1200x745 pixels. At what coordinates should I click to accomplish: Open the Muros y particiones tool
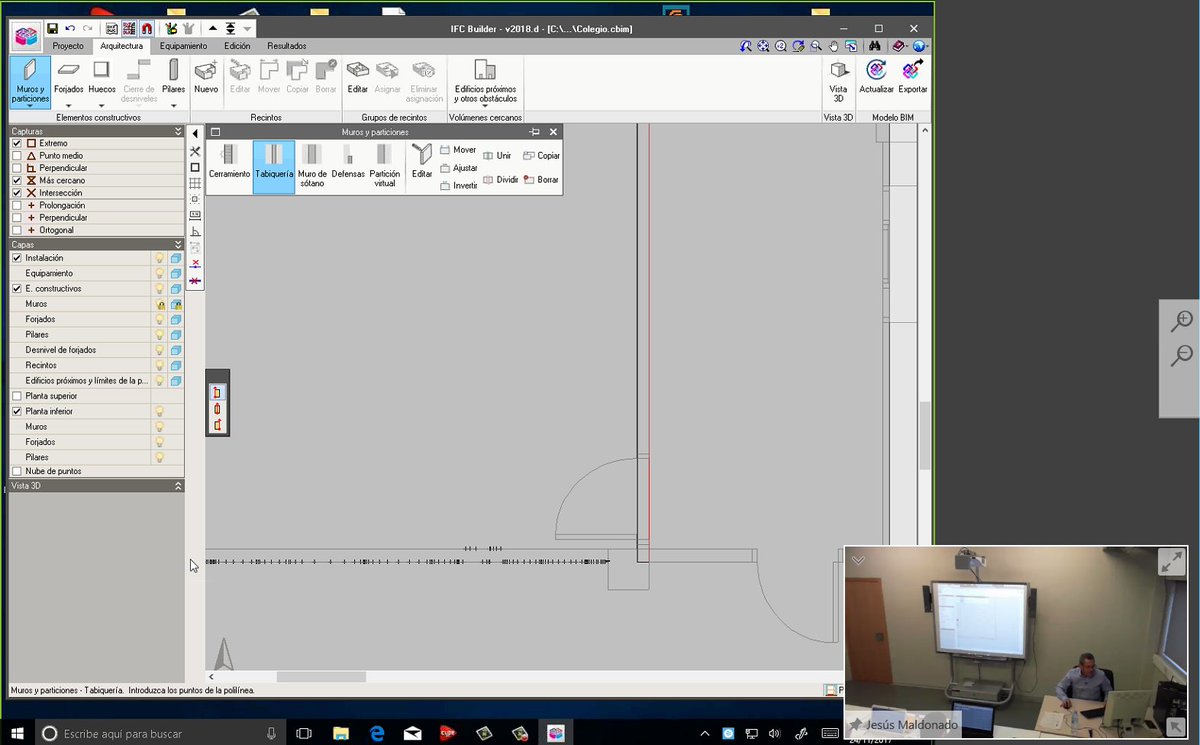click(30, 81)
